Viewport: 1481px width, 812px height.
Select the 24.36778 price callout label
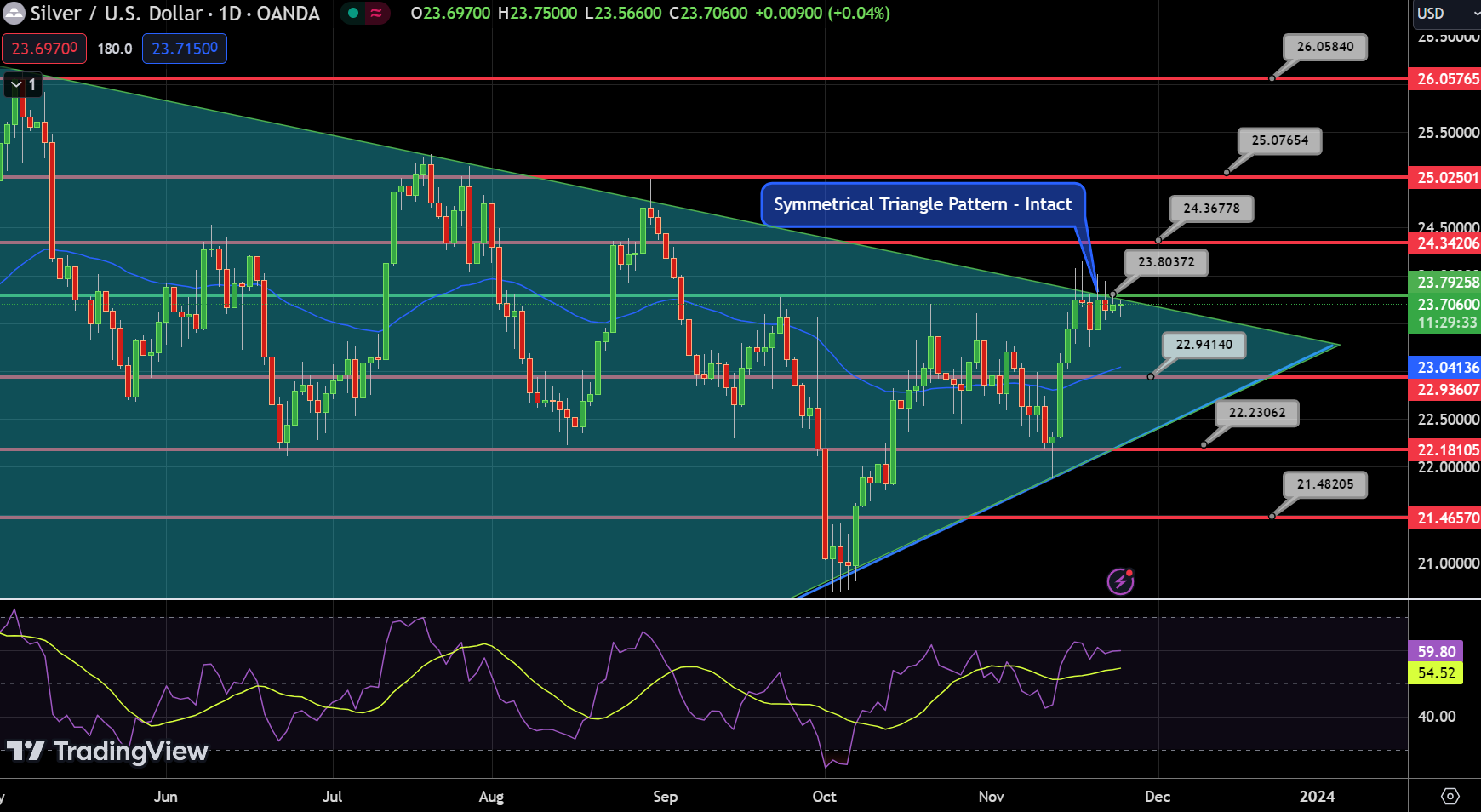1211,209
